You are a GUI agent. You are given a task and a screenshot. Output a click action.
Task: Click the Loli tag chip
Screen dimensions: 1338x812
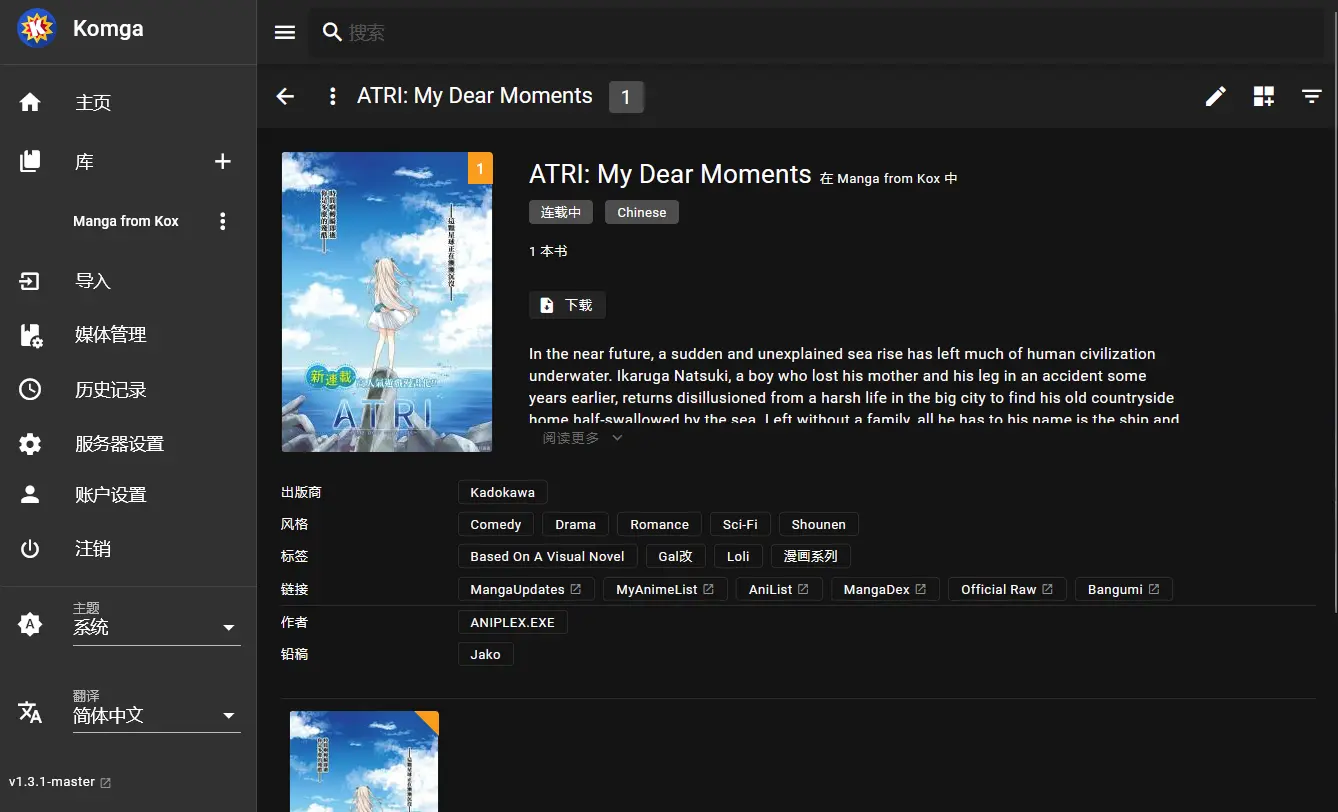coord(739,556)
